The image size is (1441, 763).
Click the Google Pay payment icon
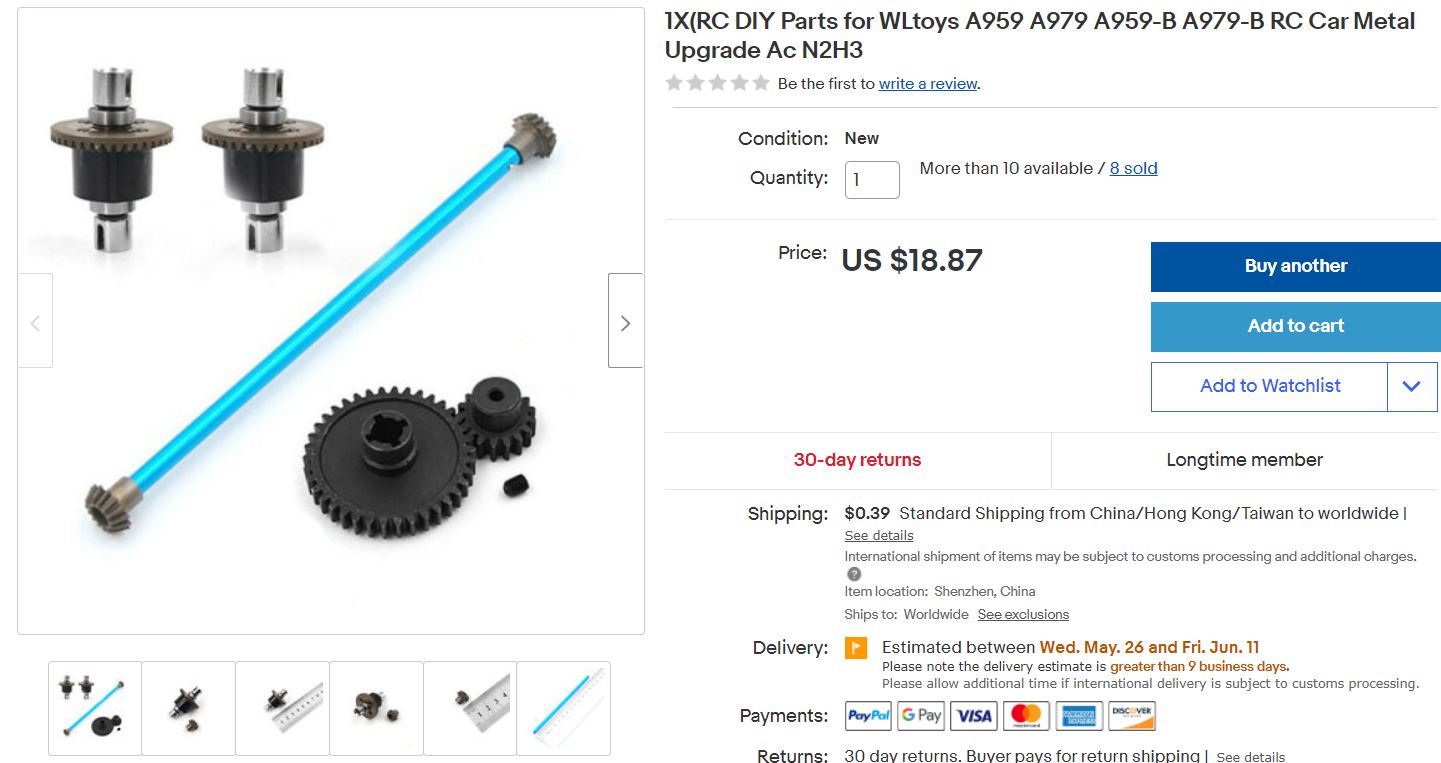click(x=921, y=715)
